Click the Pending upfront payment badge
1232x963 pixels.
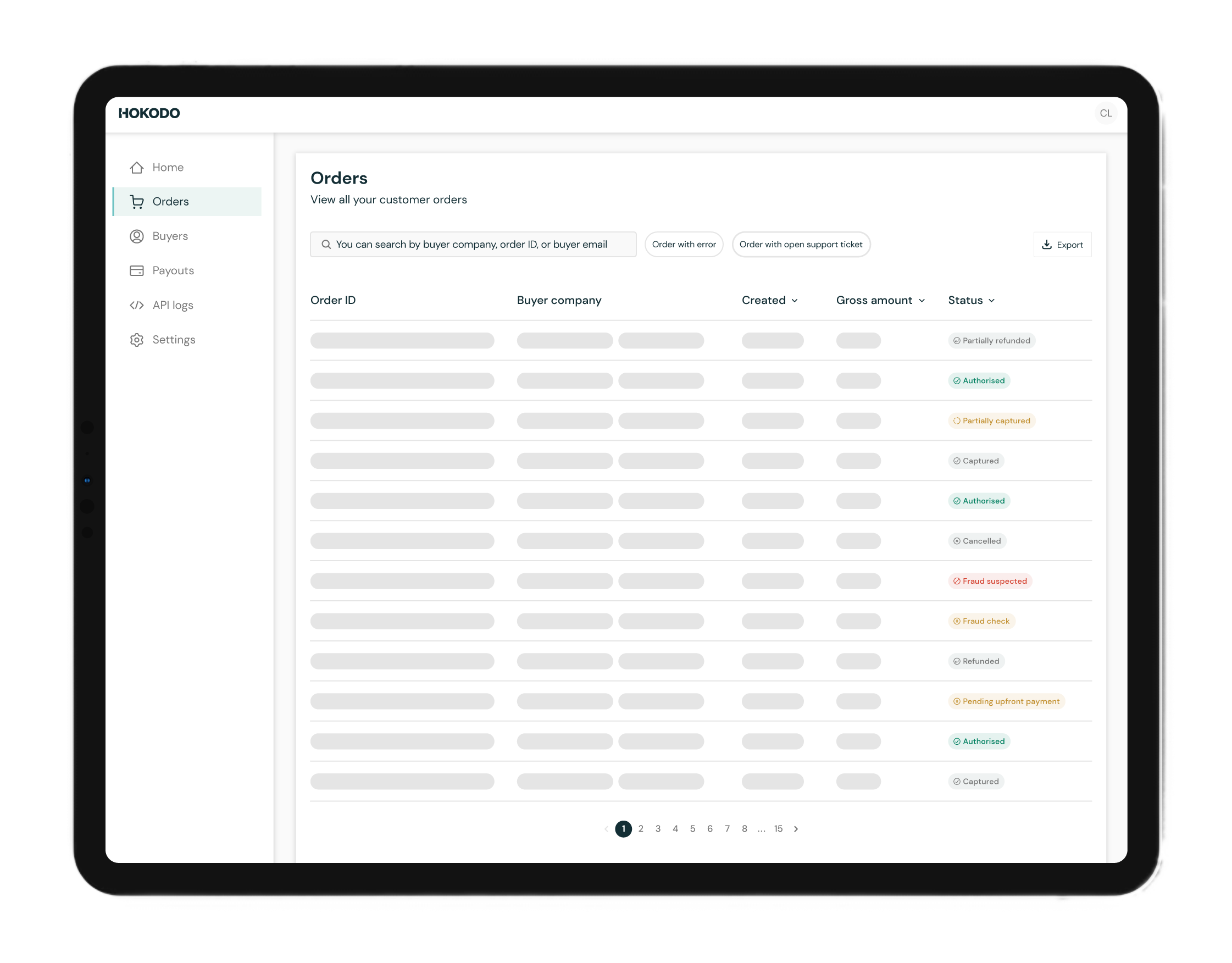[x=1006, y=701]
